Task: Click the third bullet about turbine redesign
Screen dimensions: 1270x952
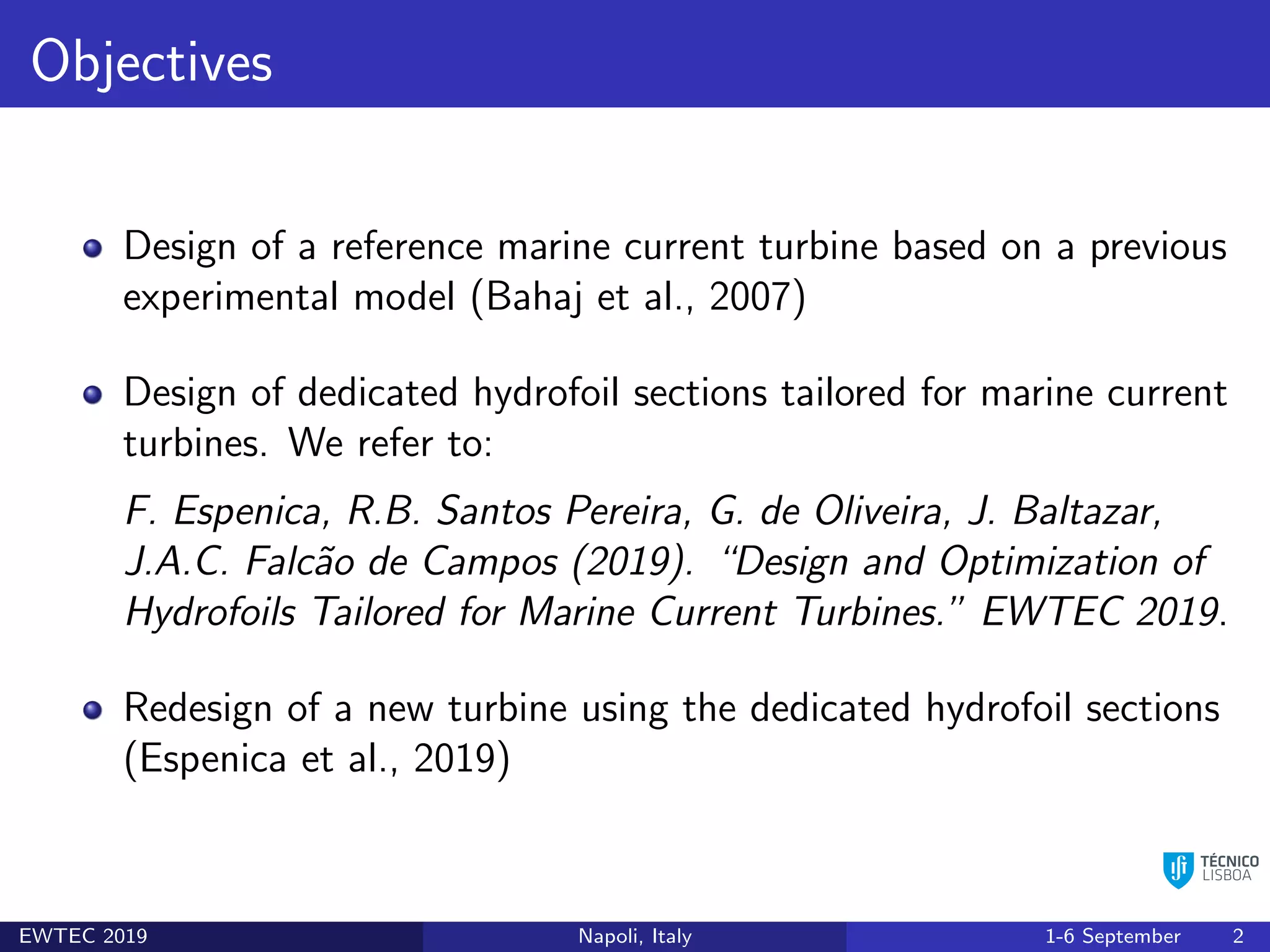Action: [672, 733]
